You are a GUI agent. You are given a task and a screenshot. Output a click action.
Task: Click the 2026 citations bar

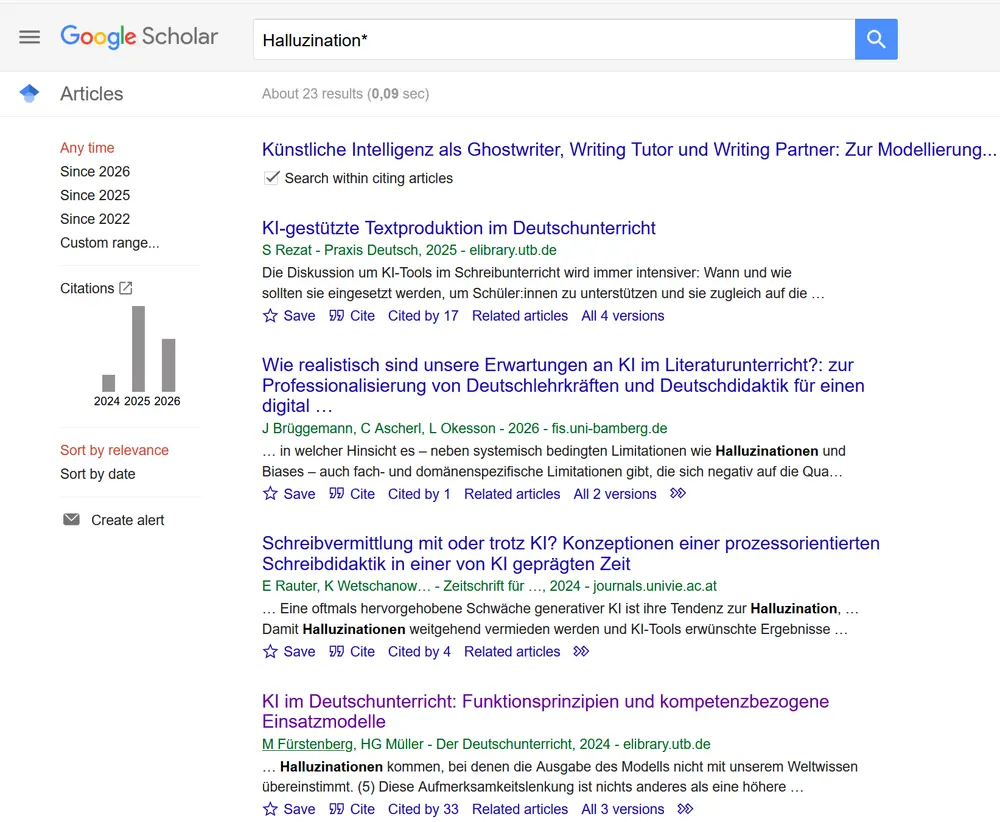[x=168, y=365]
